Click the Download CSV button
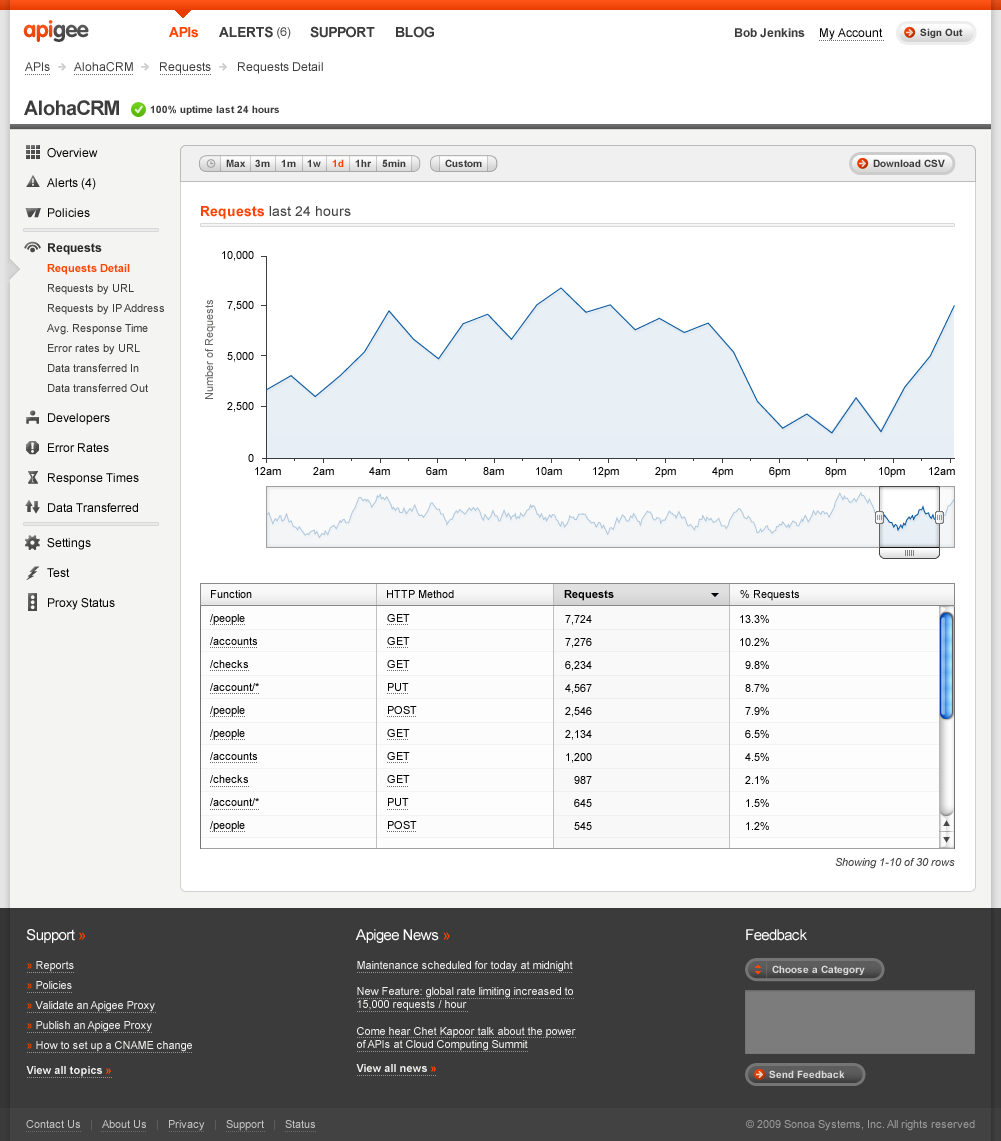 coord(901,164)
